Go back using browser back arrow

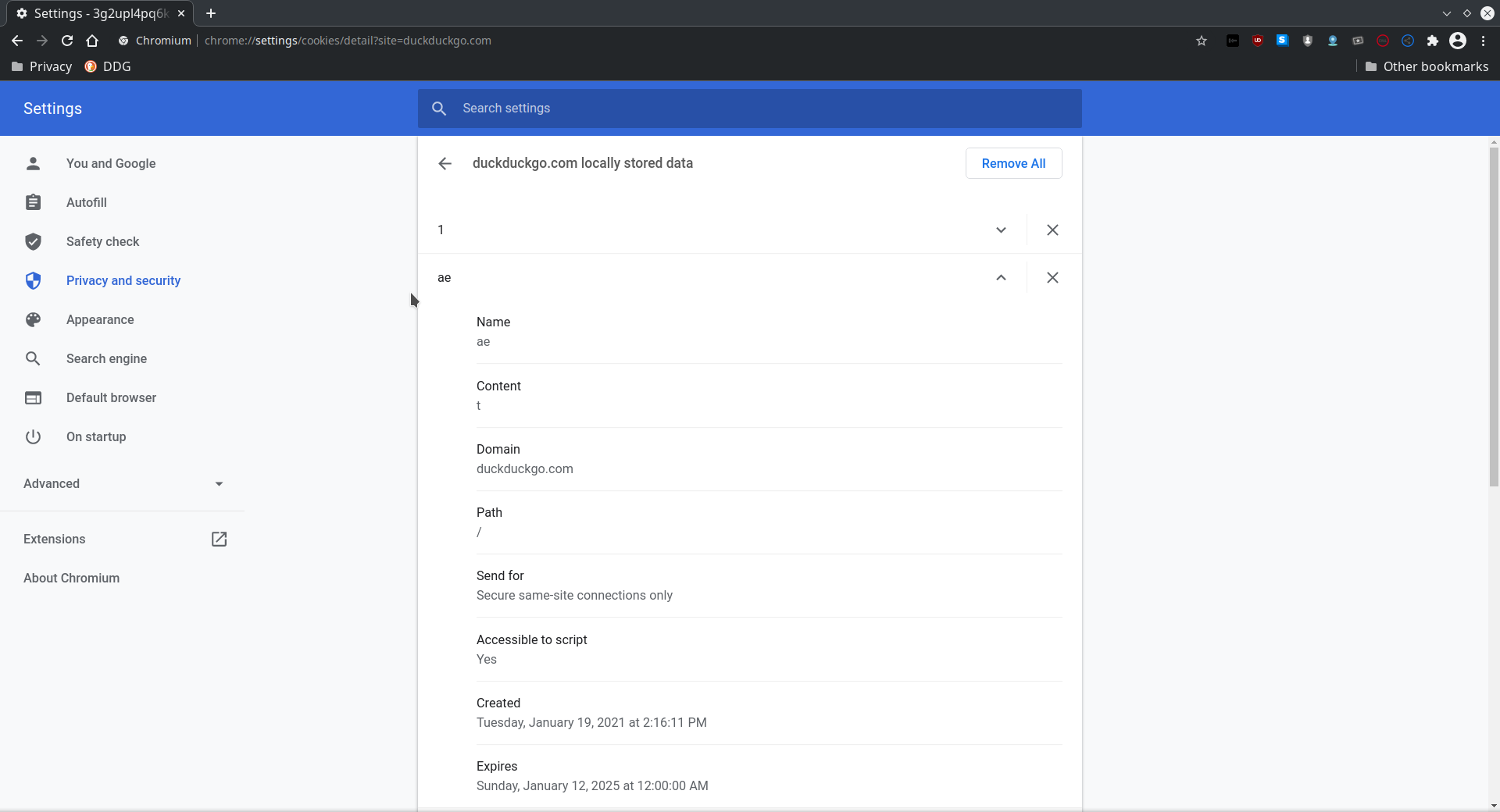[x=17, y=41]
